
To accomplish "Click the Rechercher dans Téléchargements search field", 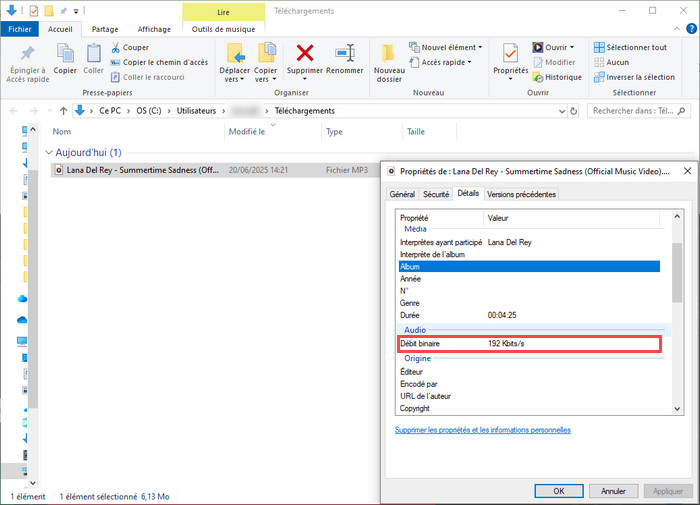I will click(635, 110).
